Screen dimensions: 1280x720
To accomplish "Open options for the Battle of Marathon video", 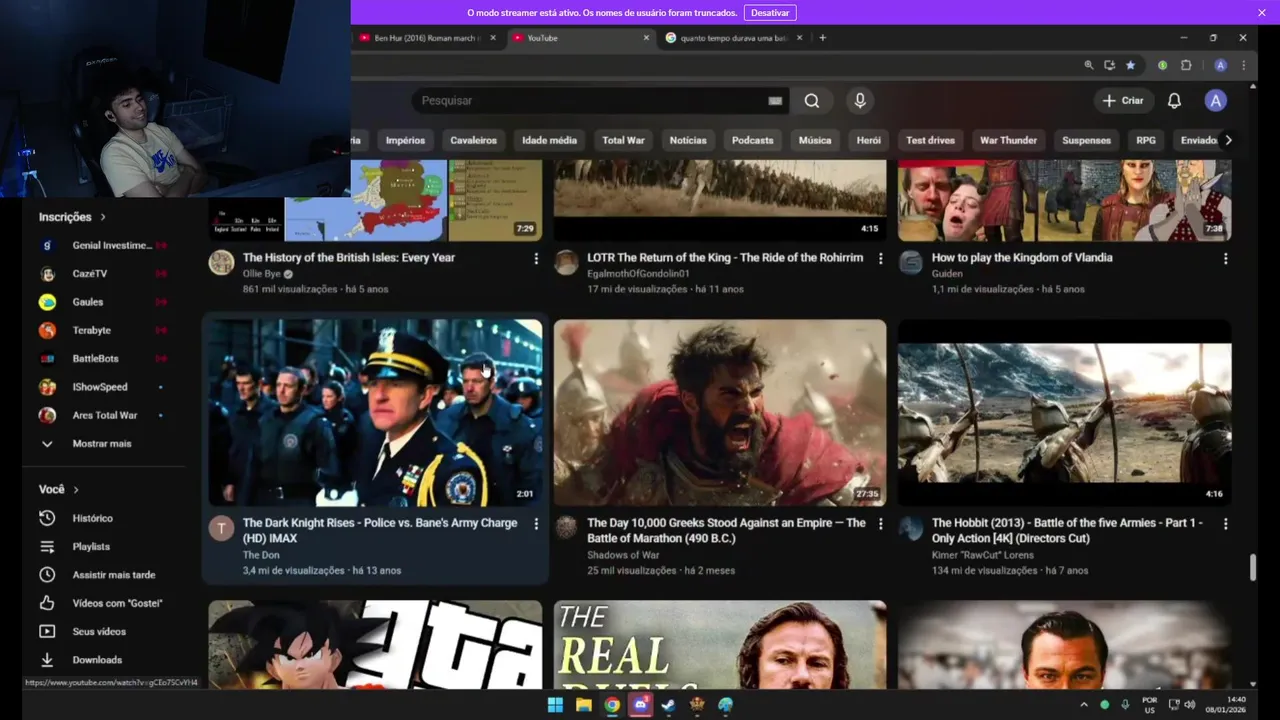I will (881, 524).
